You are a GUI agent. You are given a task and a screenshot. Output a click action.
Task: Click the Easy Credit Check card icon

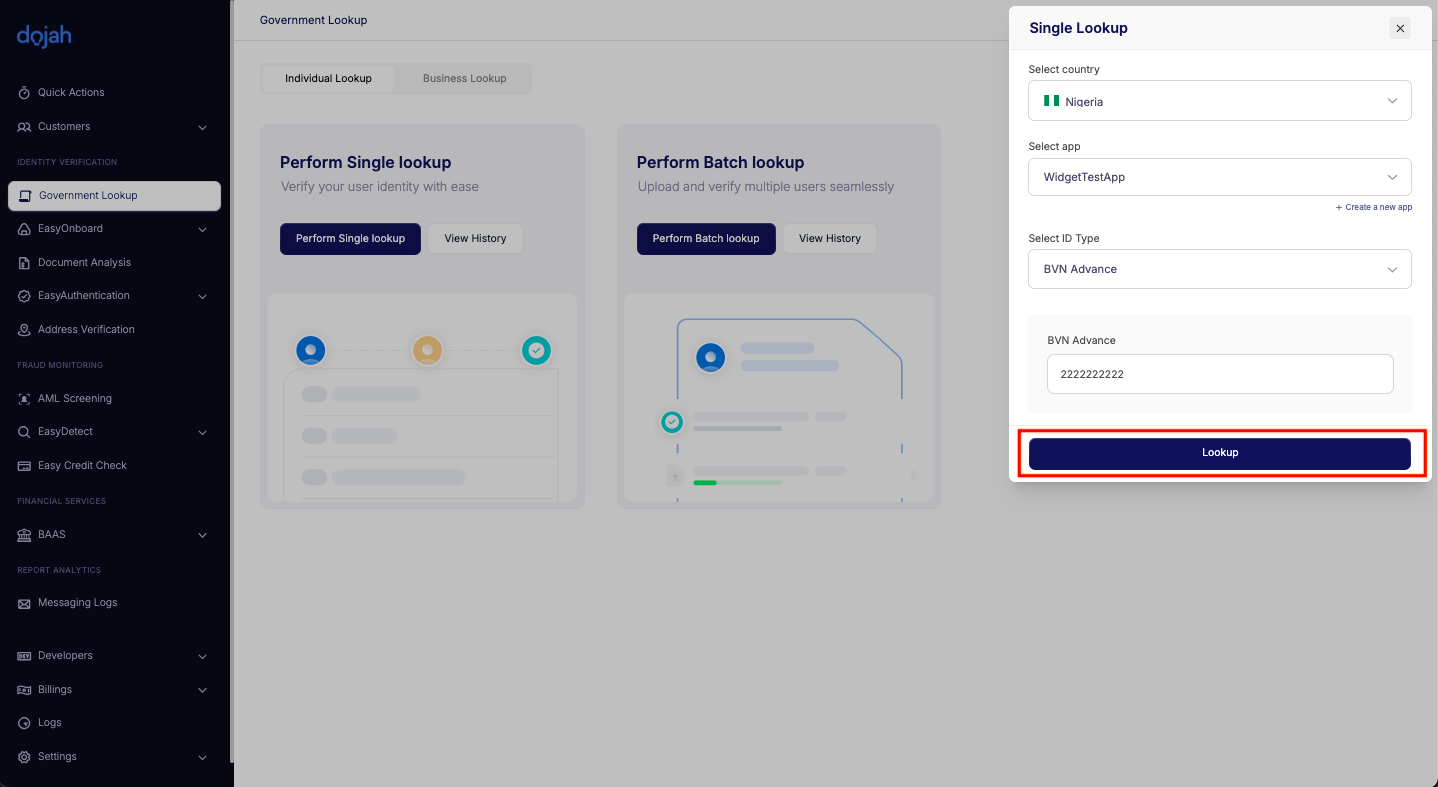pyautogui.click(x=24, y=466)
